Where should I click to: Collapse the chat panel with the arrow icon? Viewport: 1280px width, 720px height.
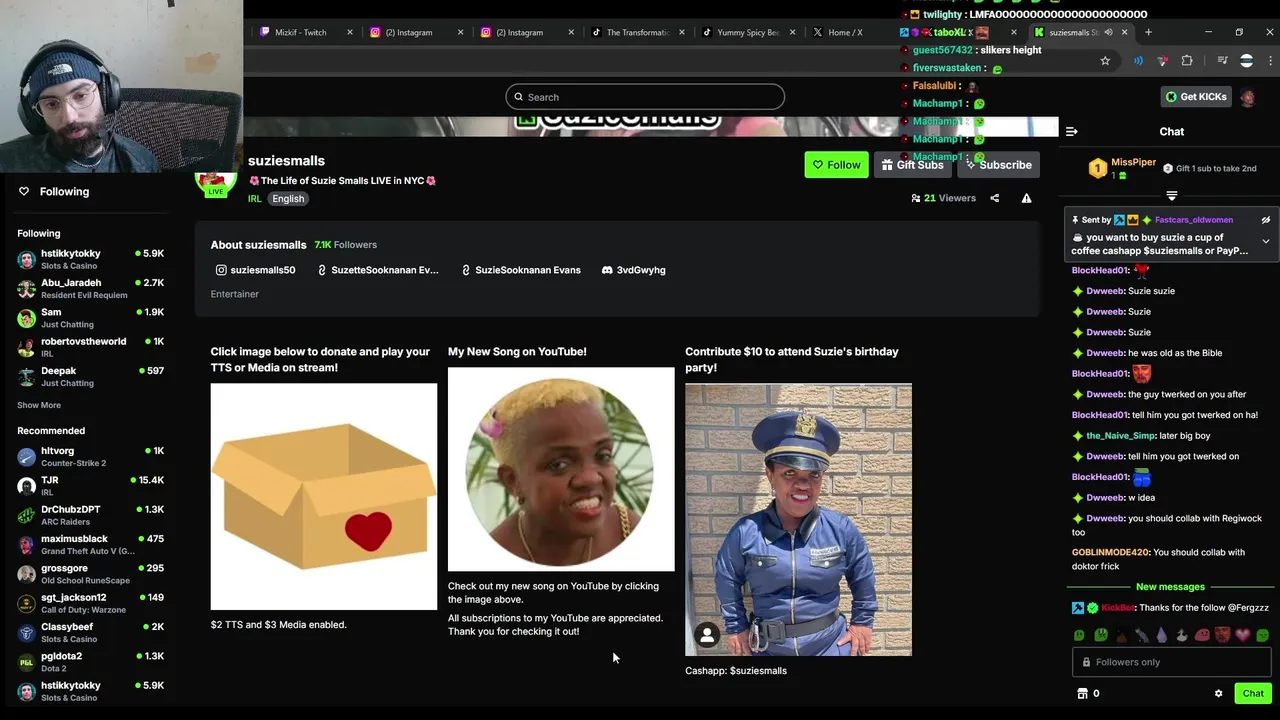1071,131
